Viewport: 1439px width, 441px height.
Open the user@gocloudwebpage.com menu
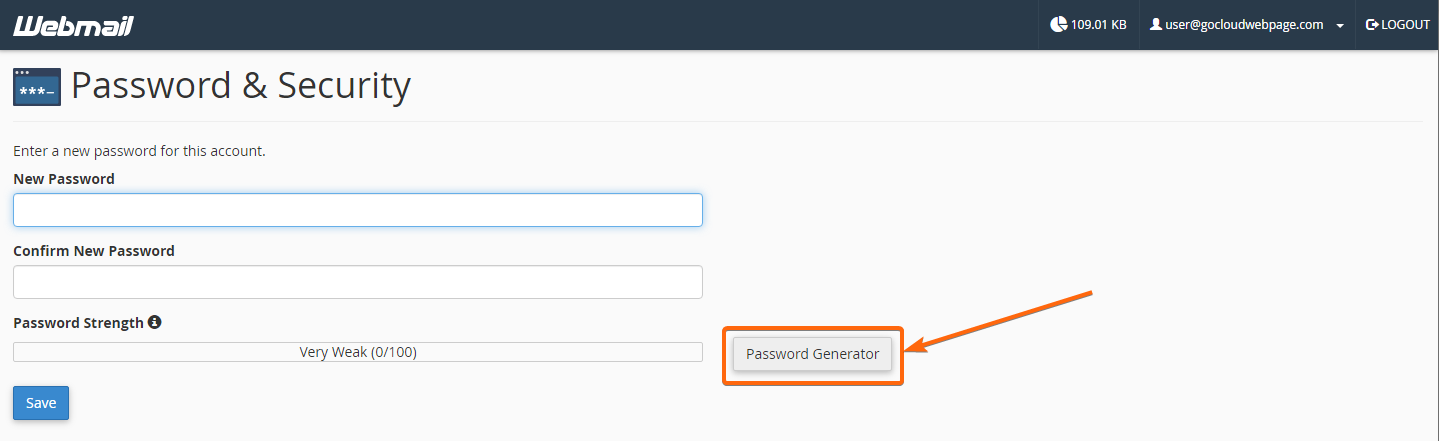click(x=1246, y=25)
